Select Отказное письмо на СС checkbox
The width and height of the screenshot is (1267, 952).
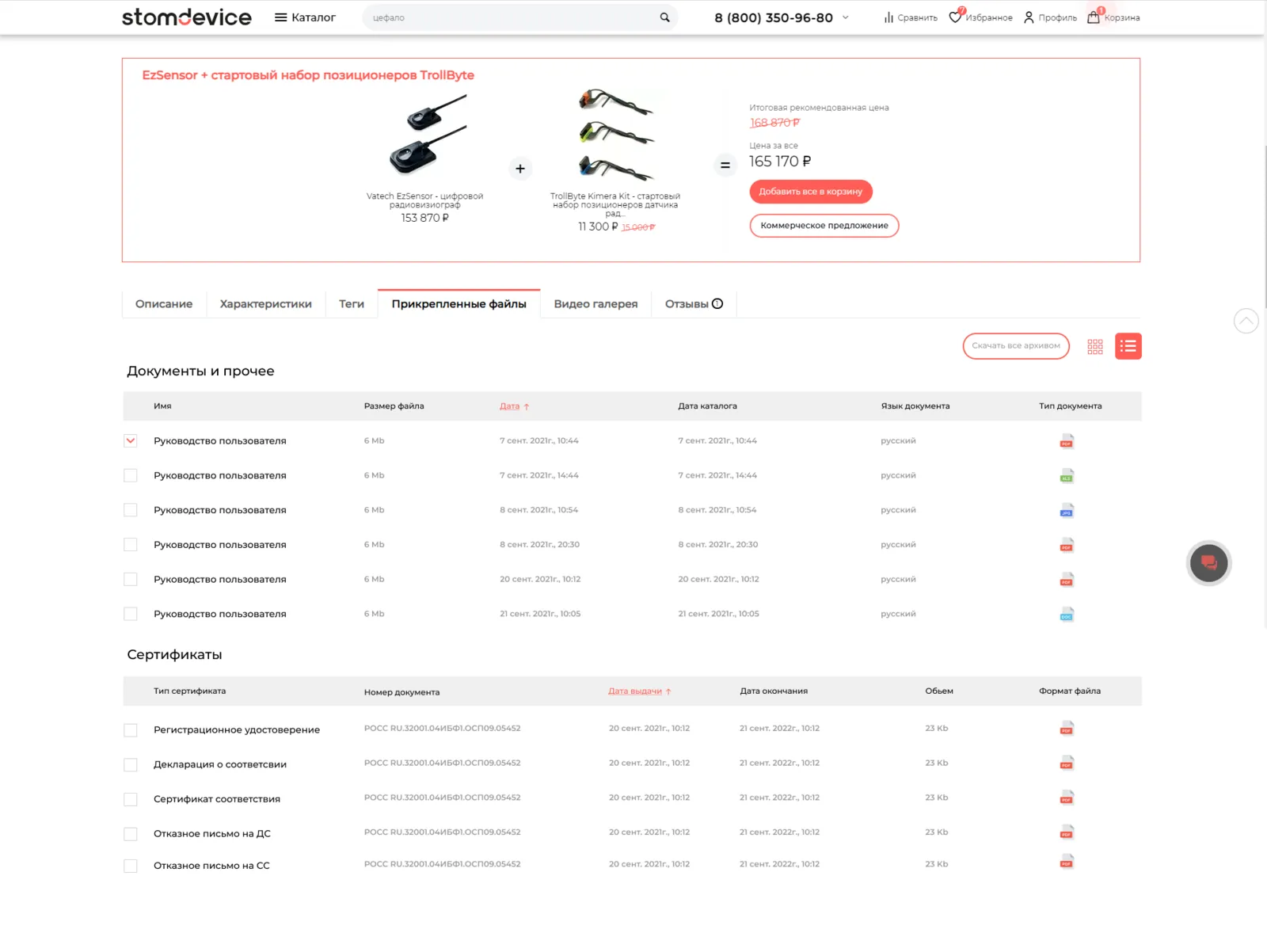[131, 866]
